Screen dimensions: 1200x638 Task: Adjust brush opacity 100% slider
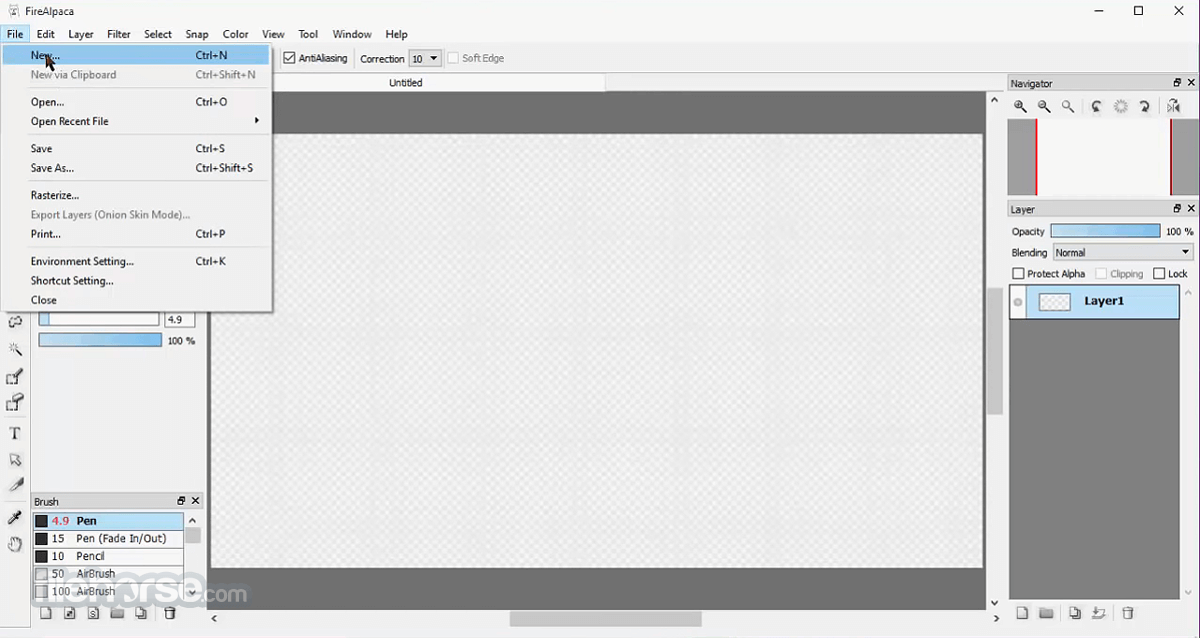100,340
